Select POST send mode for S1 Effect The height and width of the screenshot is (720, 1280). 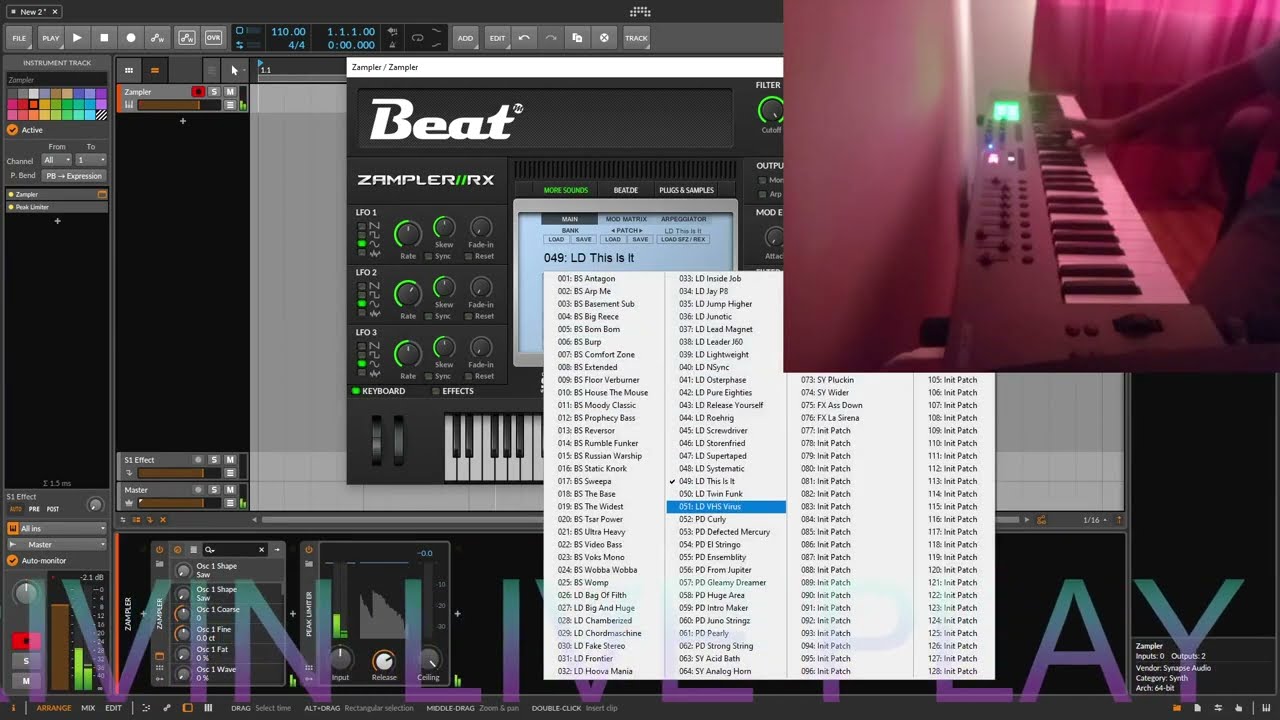(53, 509)
